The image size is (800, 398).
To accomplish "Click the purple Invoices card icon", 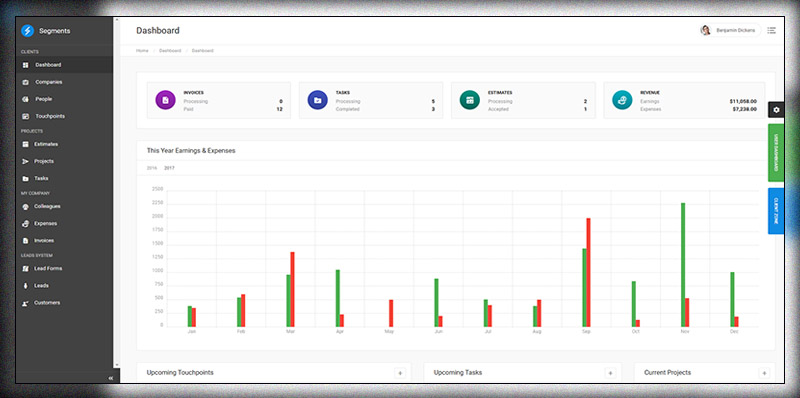I will pos(165,100).
